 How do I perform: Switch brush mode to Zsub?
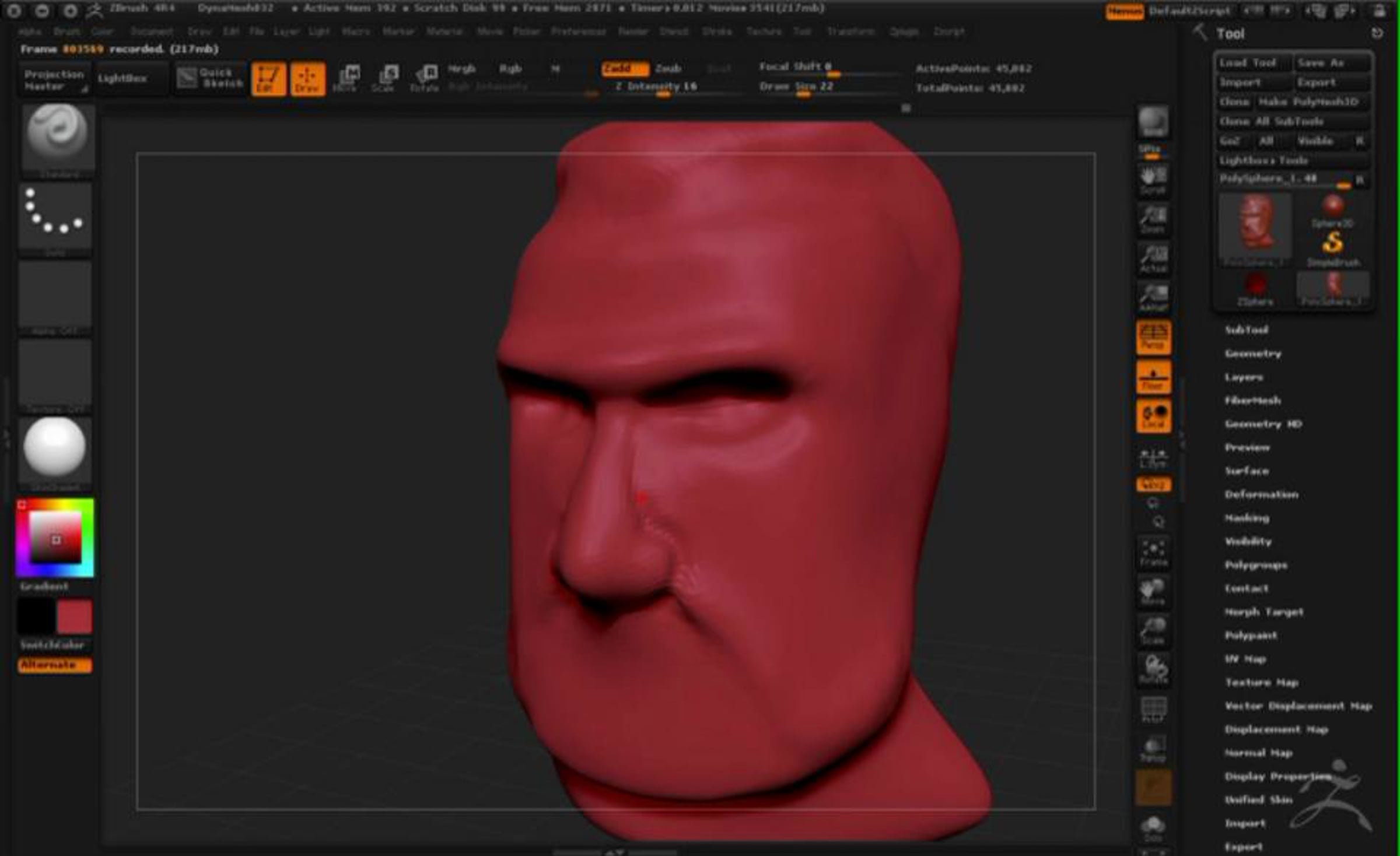(x=668, y=69)
